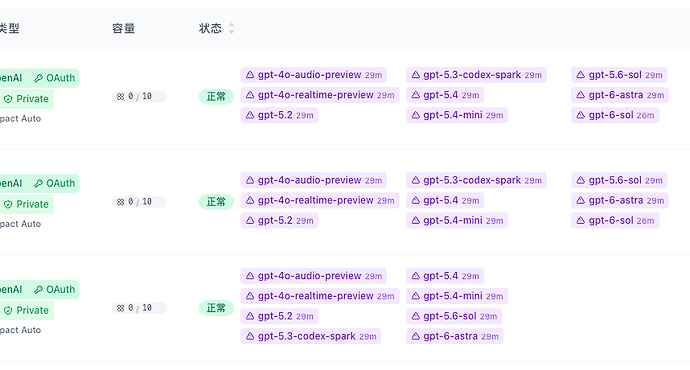
Task: Select third row gpt-6-astra model tag
Action: pos(455,336)
